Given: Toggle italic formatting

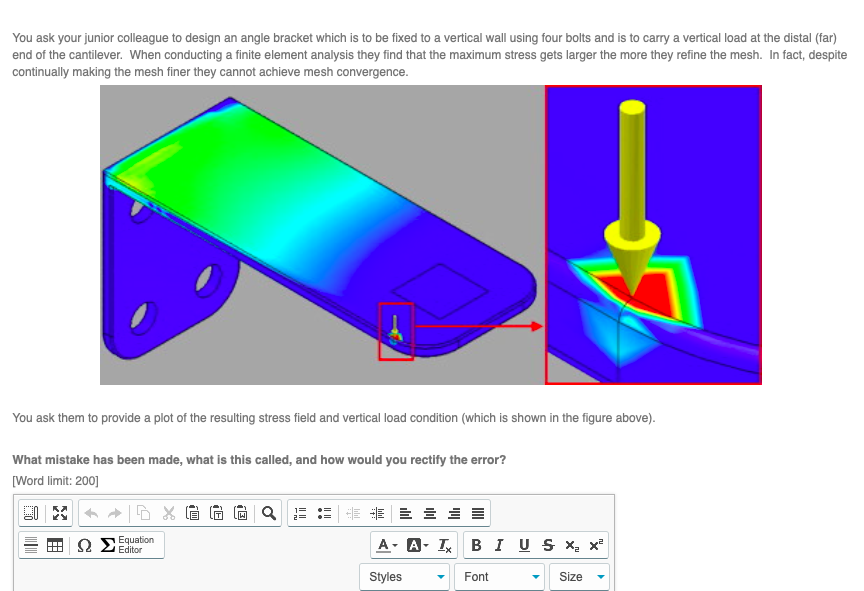Looking at the screenshot, I should 499,545.
